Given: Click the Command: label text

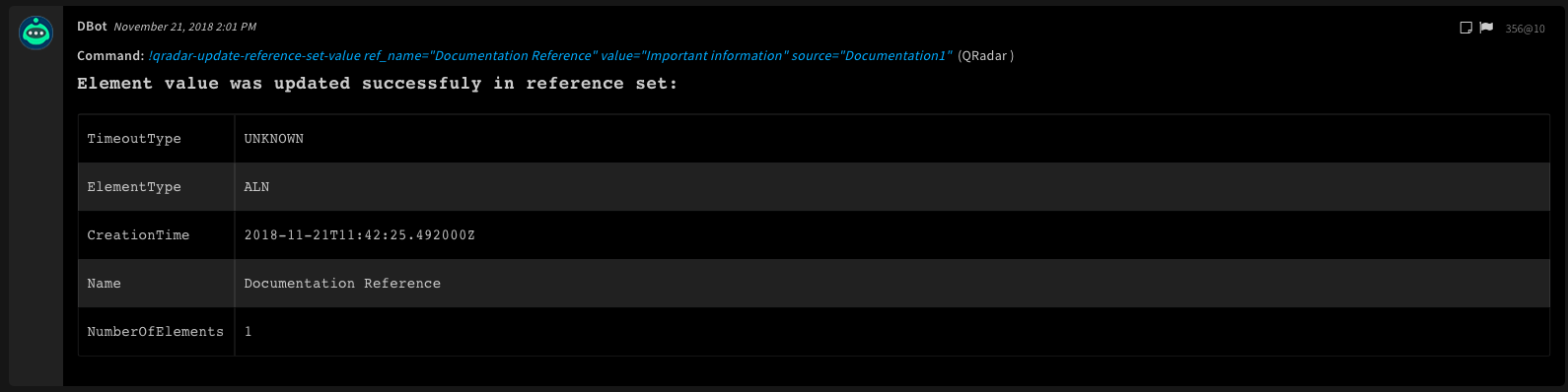Looking at the screenshot, I should click(110, 56).
